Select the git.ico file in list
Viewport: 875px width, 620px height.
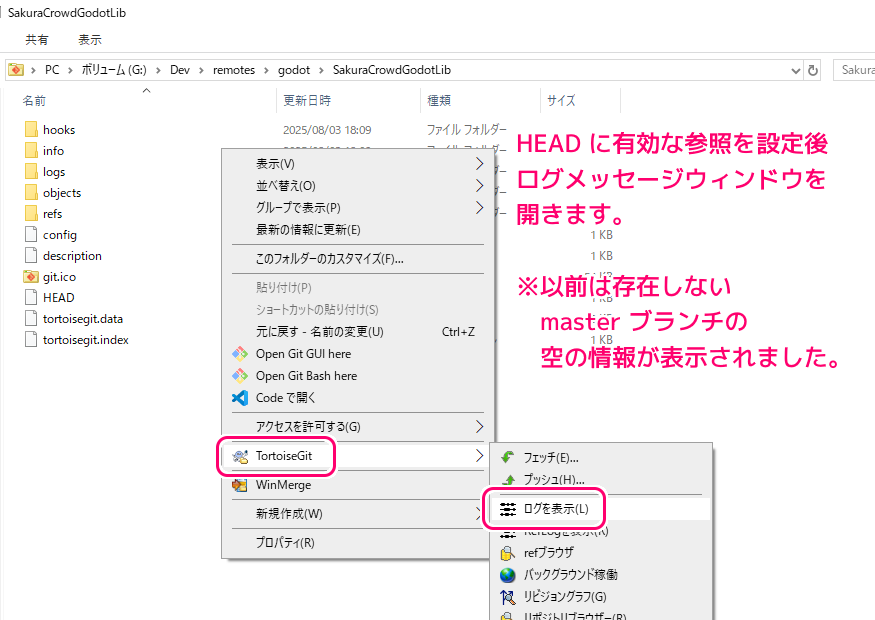(x=59, y=277)
